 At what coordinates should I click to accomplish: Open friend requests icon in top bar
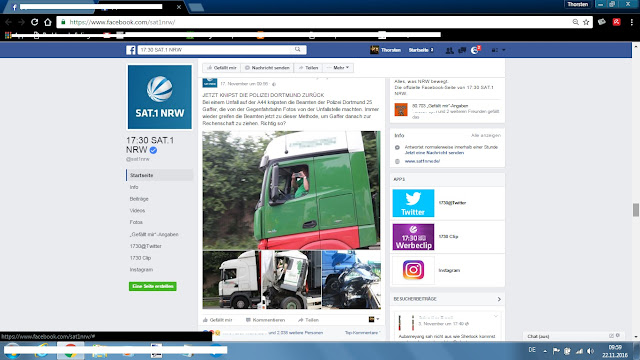(449, 50)
